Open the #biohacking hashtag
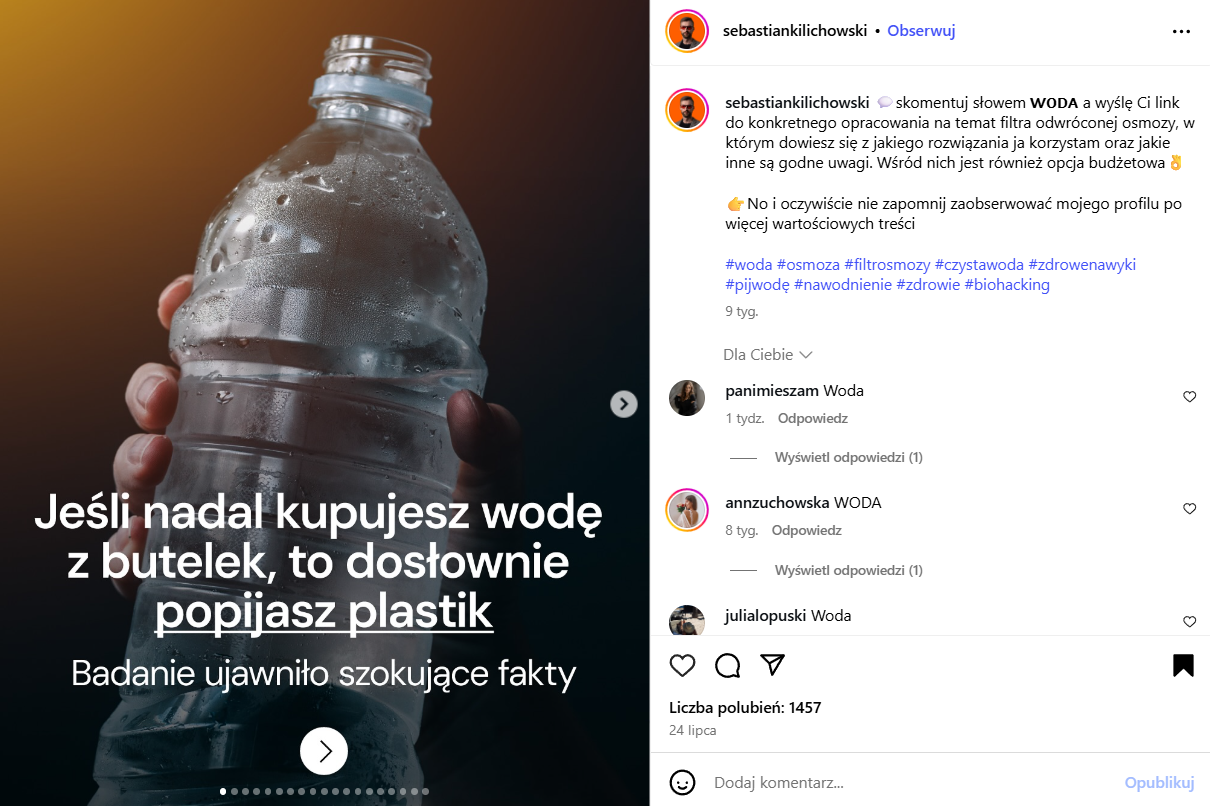 [1007, 285]
